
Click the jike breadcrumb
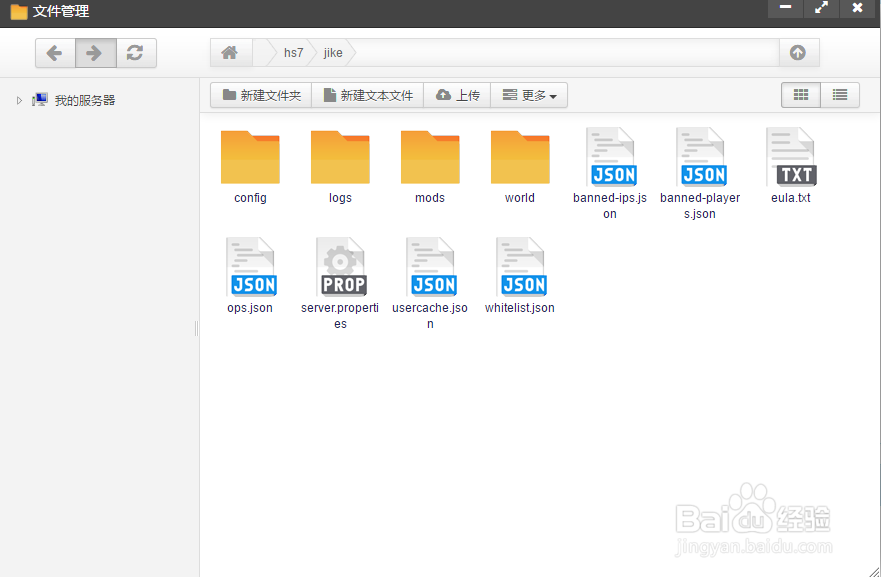[333, 53]
